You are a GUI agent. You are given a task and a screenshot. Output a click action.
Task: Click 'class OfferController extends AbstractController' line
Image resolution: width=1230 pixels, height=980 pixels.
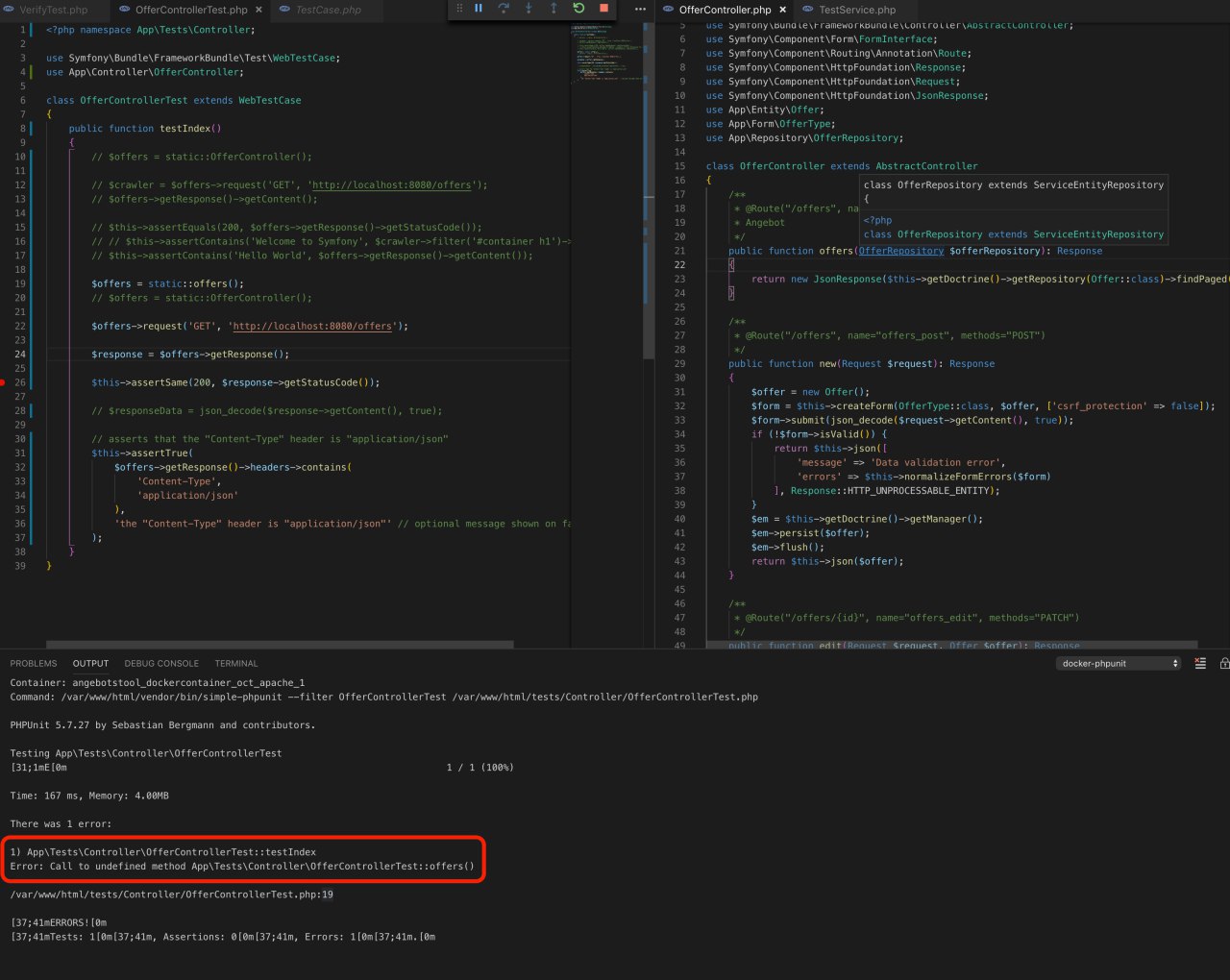coord(842,166)
